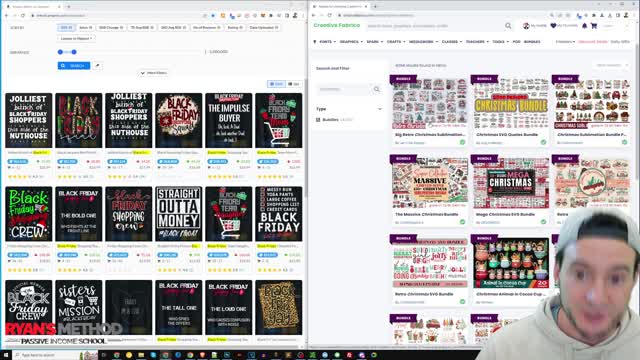Viewport: 640px width, 360px height.
Task: Open File Explorer from the taskbar
Action: (x=141, y=355)
